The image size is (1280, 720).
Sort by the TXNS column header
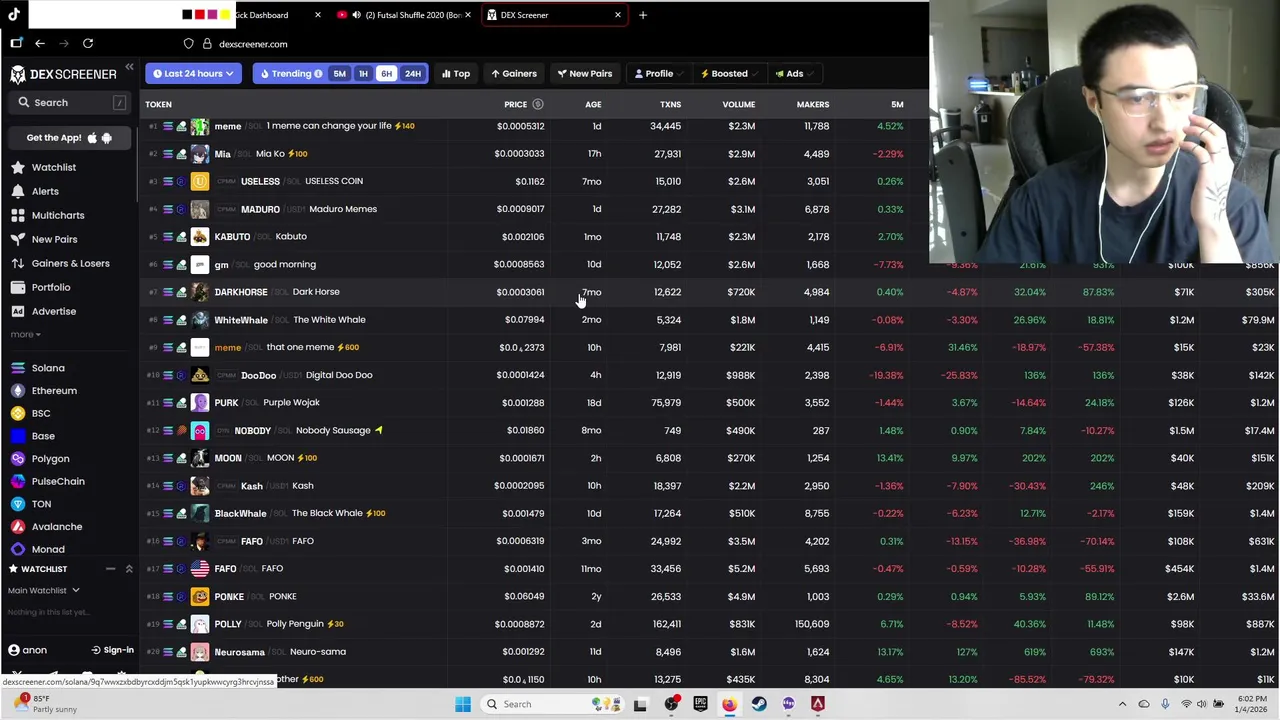670,104
